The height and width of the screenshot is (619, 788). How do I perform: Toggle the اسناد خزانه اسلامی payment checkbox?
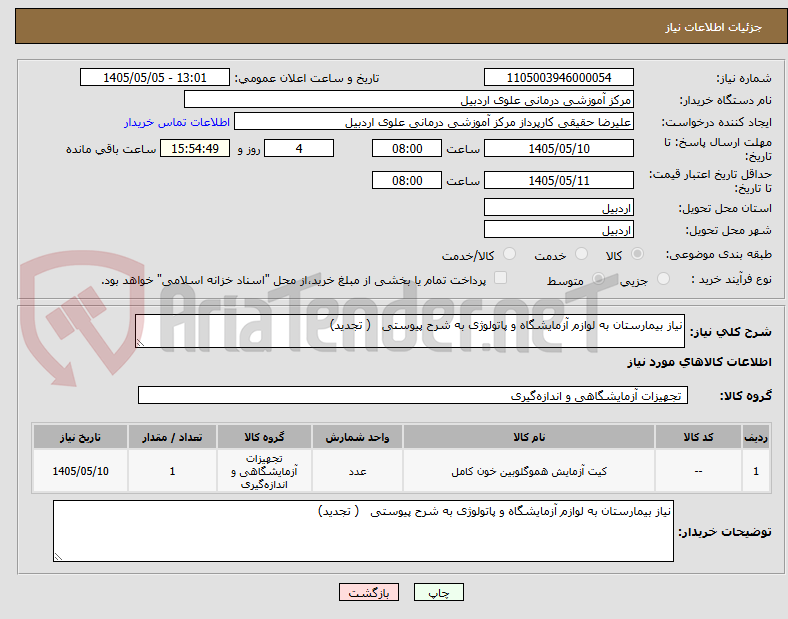501,278
